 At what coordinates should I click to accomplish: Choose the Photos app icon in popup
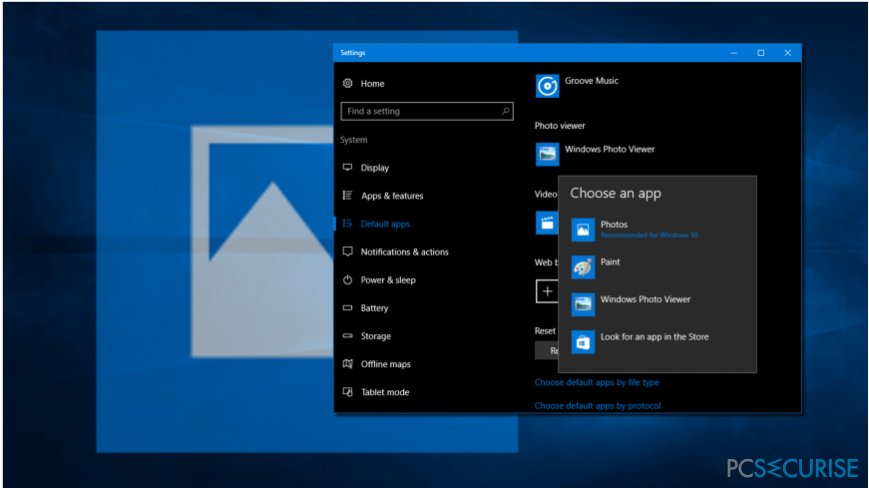coord(583,230)
